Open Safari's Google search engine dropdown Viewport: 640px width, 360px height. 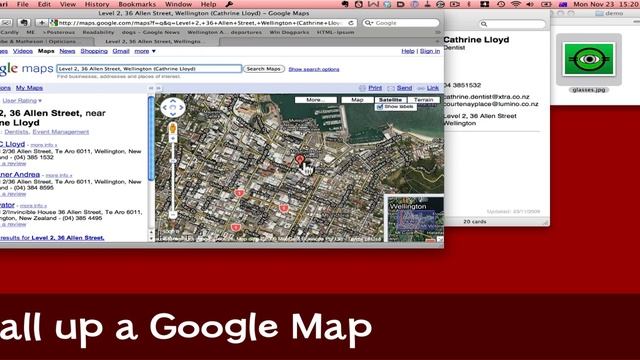(369, 23)
